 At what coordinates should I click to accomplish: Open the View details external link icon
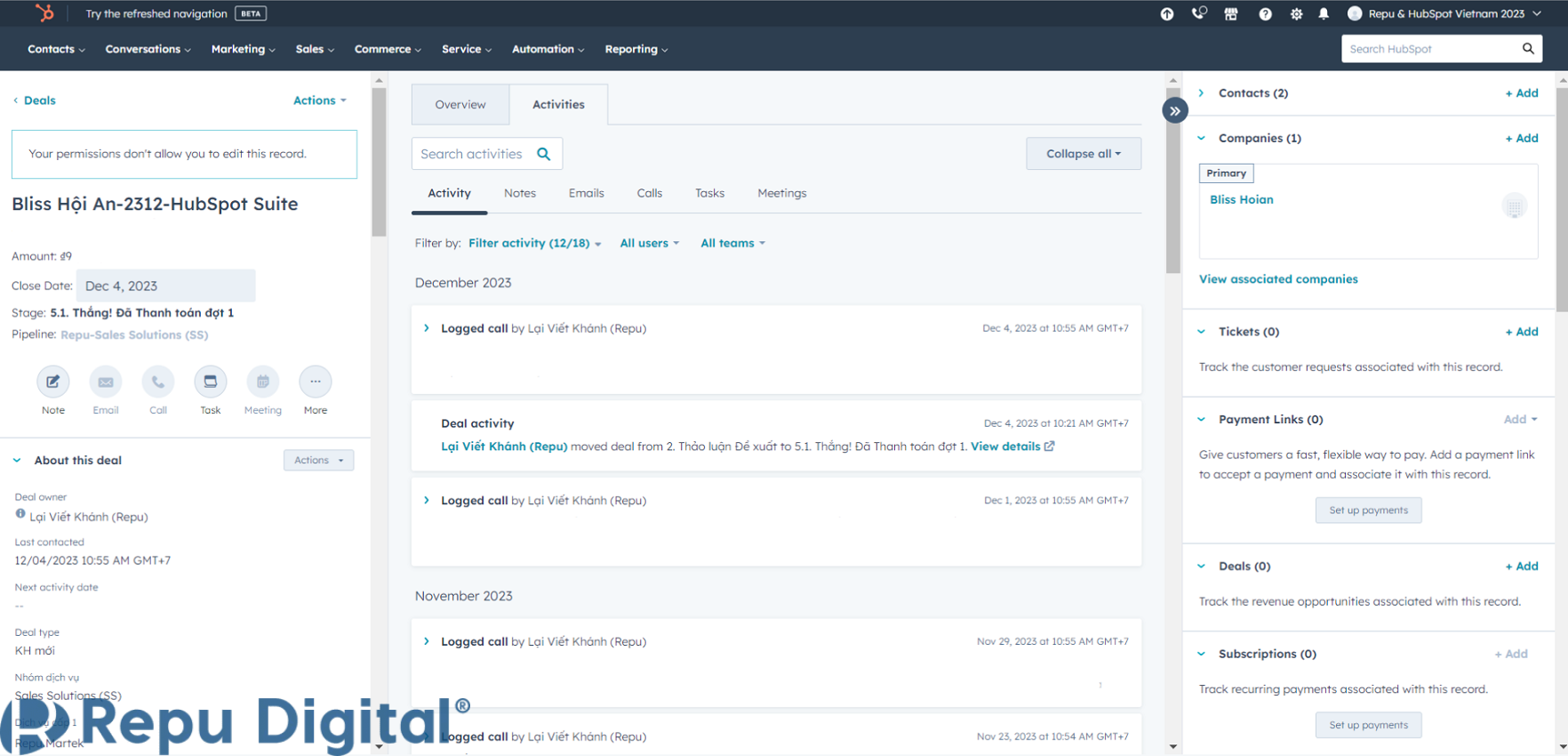pyautogui.click(x=1050, y=446)
